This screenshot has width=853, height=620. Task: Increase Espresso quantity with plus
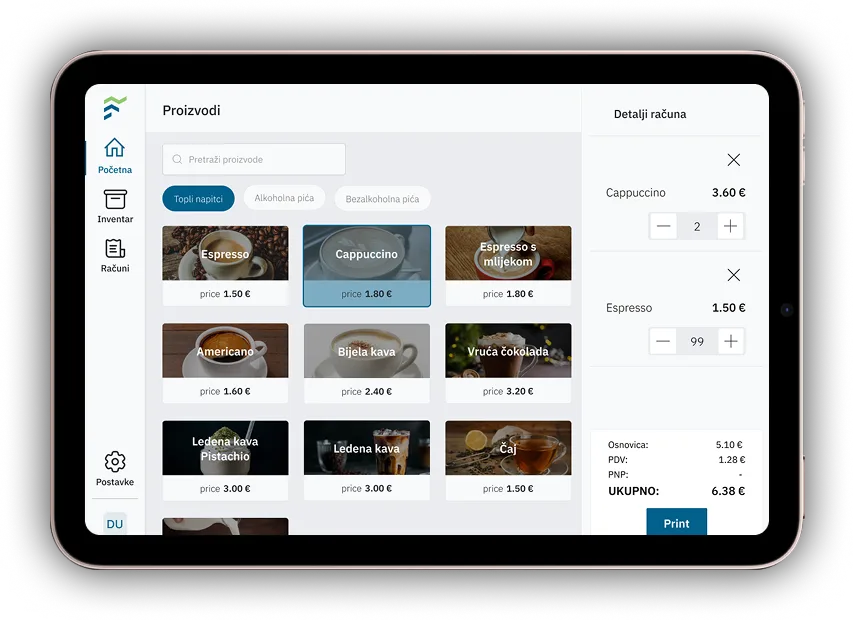point(731,342)
